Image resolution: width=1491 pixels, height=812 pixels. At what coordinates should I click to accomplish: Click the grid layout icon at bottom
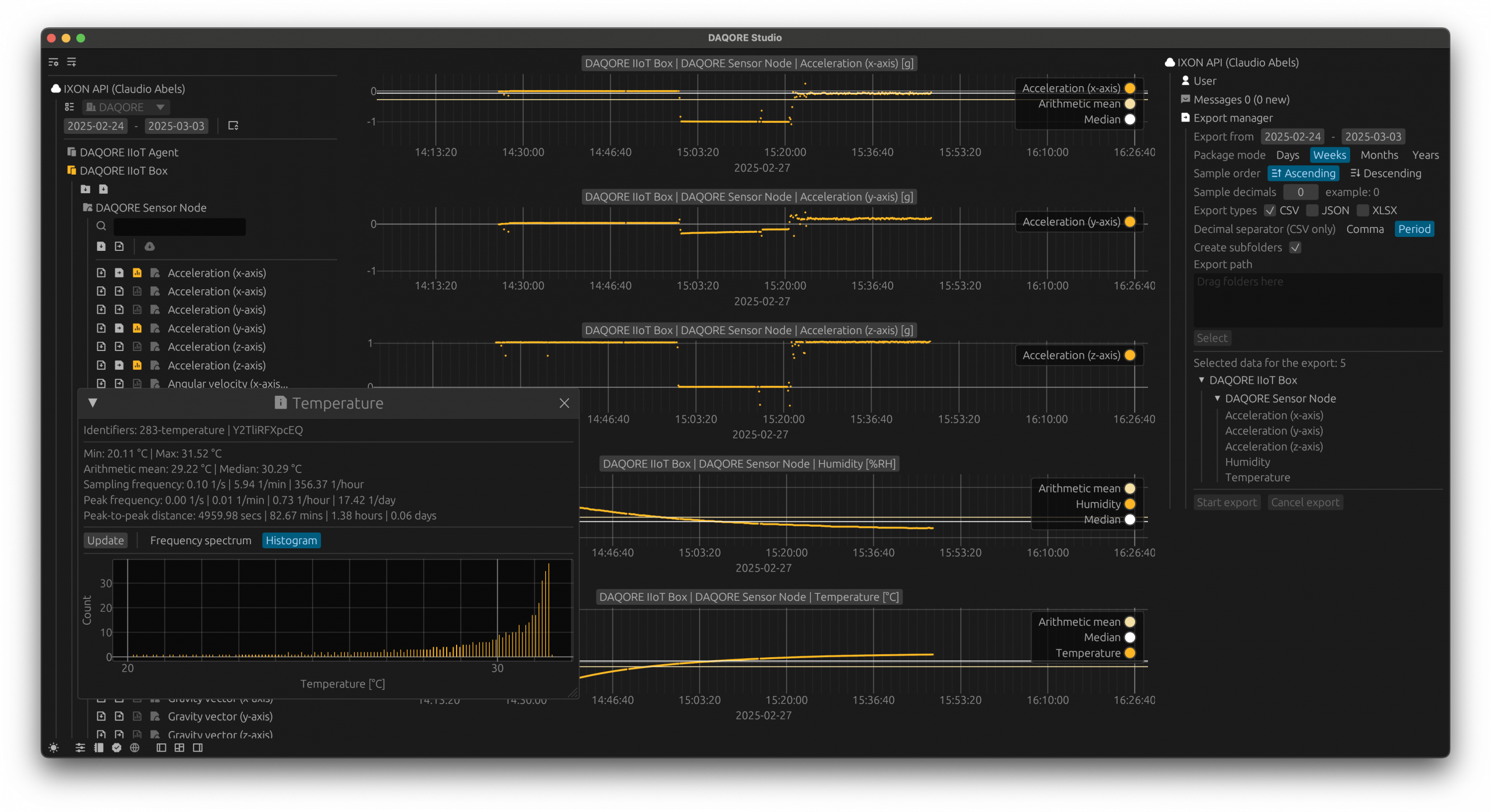click(x=179, y=748)
